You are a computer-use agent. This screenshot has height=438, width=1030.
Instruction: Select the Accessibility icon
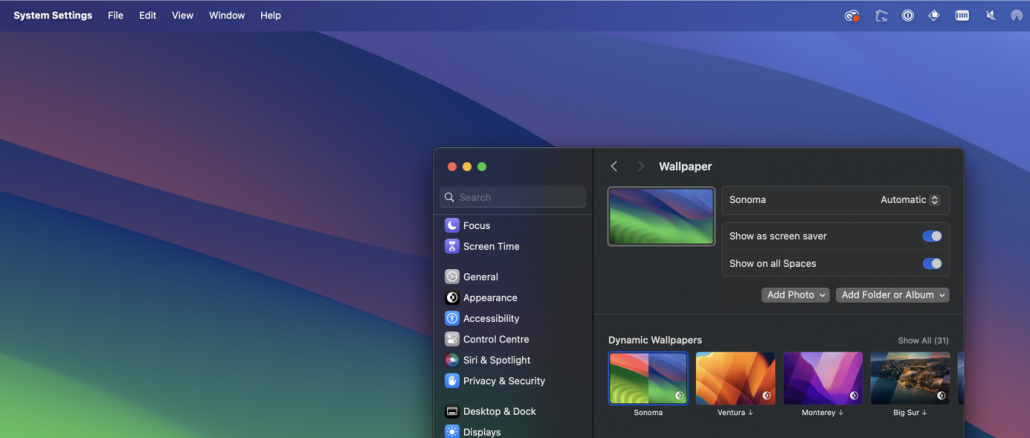click(x=452, y=318)
